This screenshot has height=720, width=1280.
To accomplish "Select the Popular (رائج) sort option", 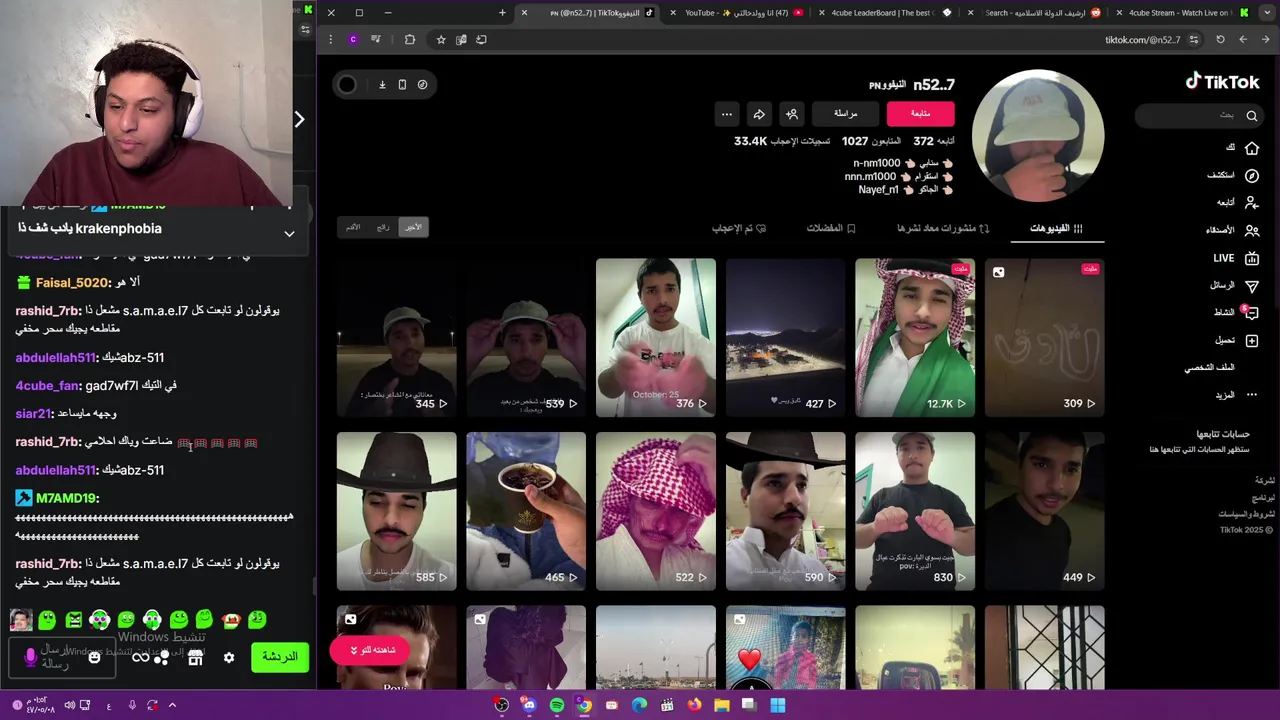I will 383,228.
